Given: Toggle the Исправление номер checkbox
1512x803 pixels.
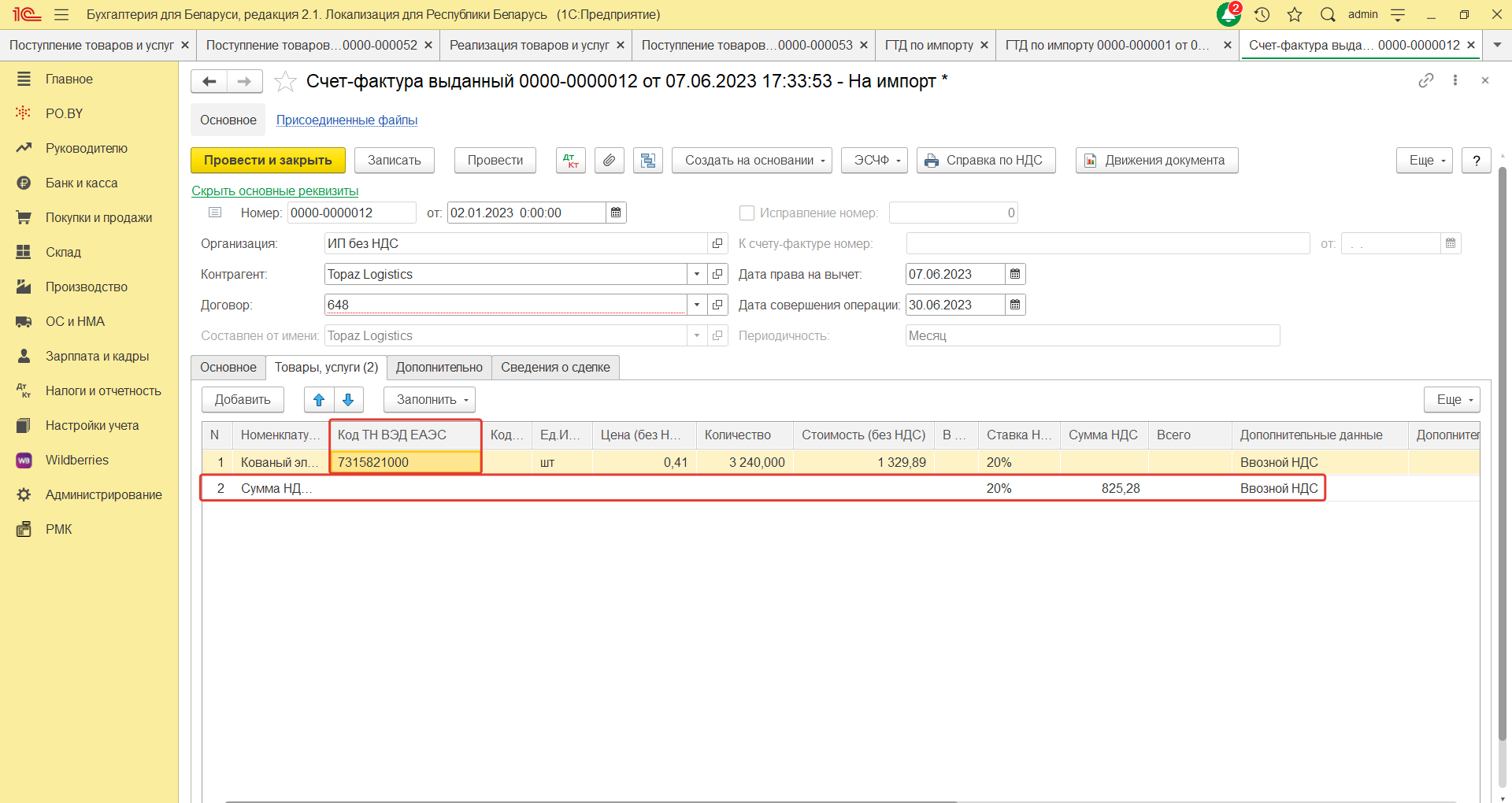Looking at the screenshot, I should pyautogui.click(x=747, y=213).
